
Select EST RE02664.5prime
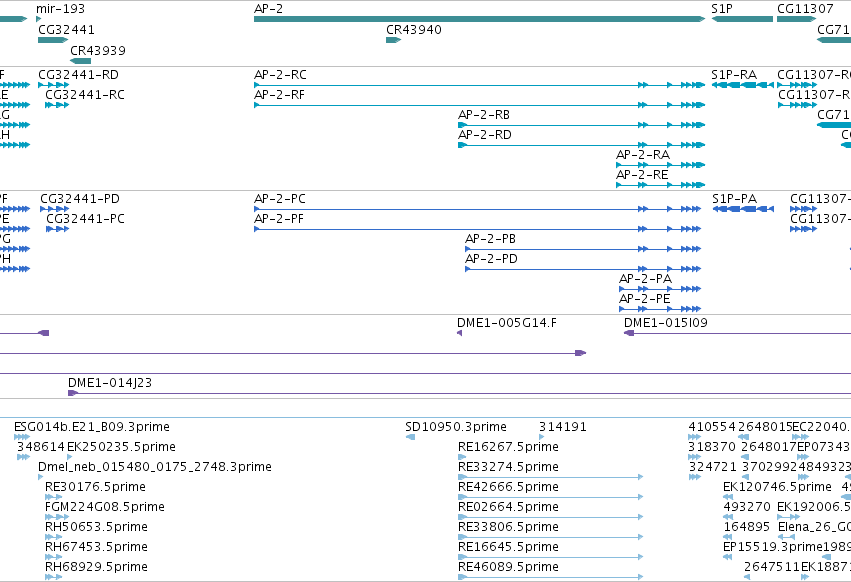coord(551,517)
